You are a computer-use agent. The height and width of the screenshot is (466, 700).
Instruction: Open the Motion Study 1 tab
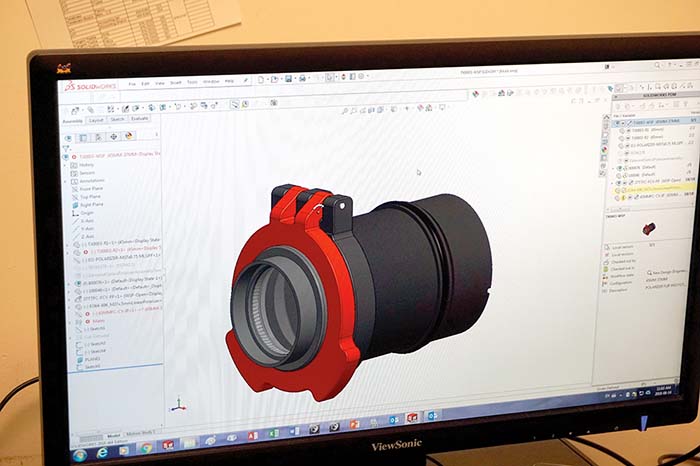tap(141, 433)
